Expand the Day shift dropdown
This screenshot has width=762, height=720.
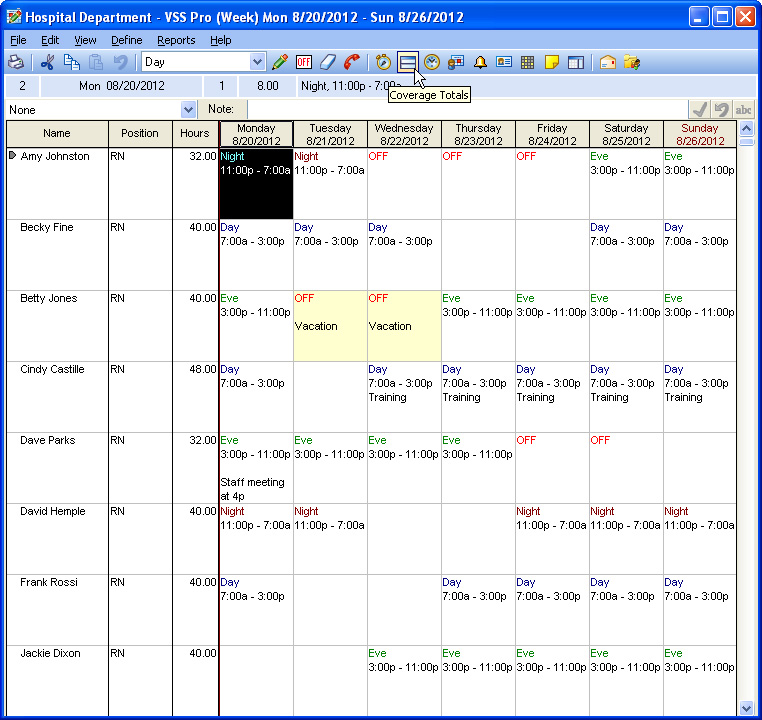click(257, 62)
